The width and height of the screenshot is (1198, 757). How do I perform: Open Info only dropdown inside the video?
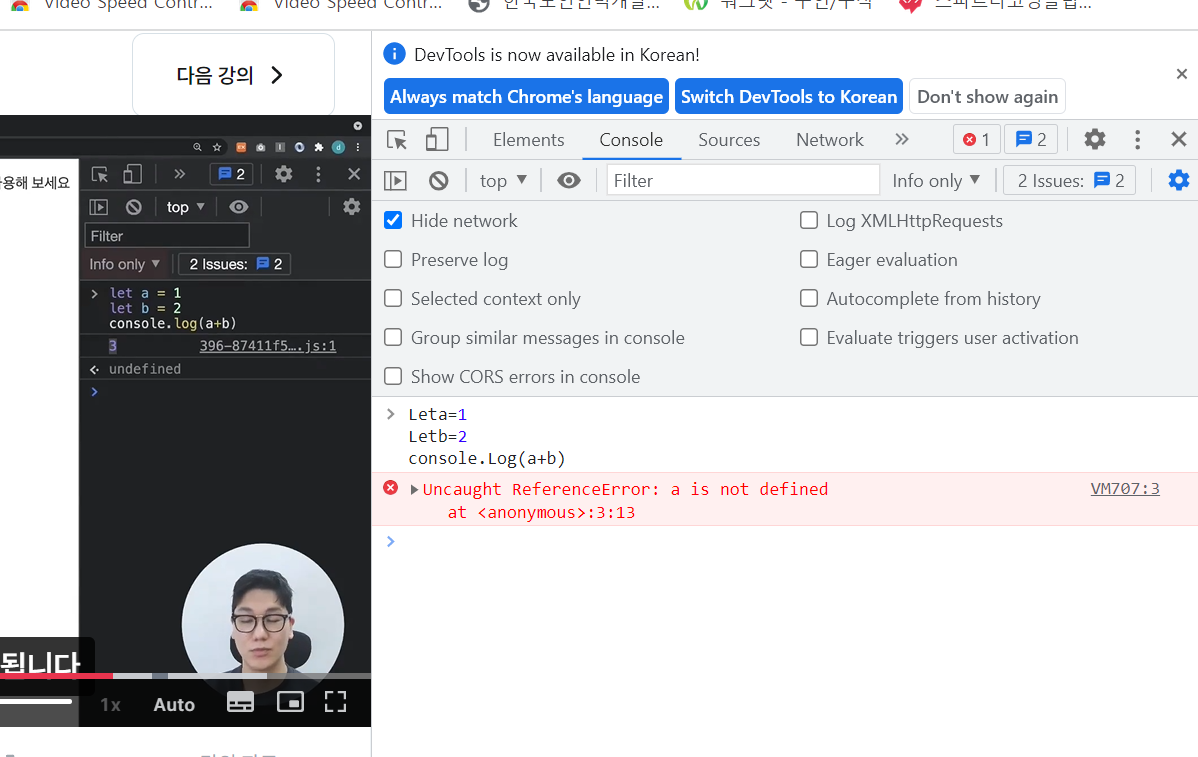pyautogui.click(x=124, y=264)
